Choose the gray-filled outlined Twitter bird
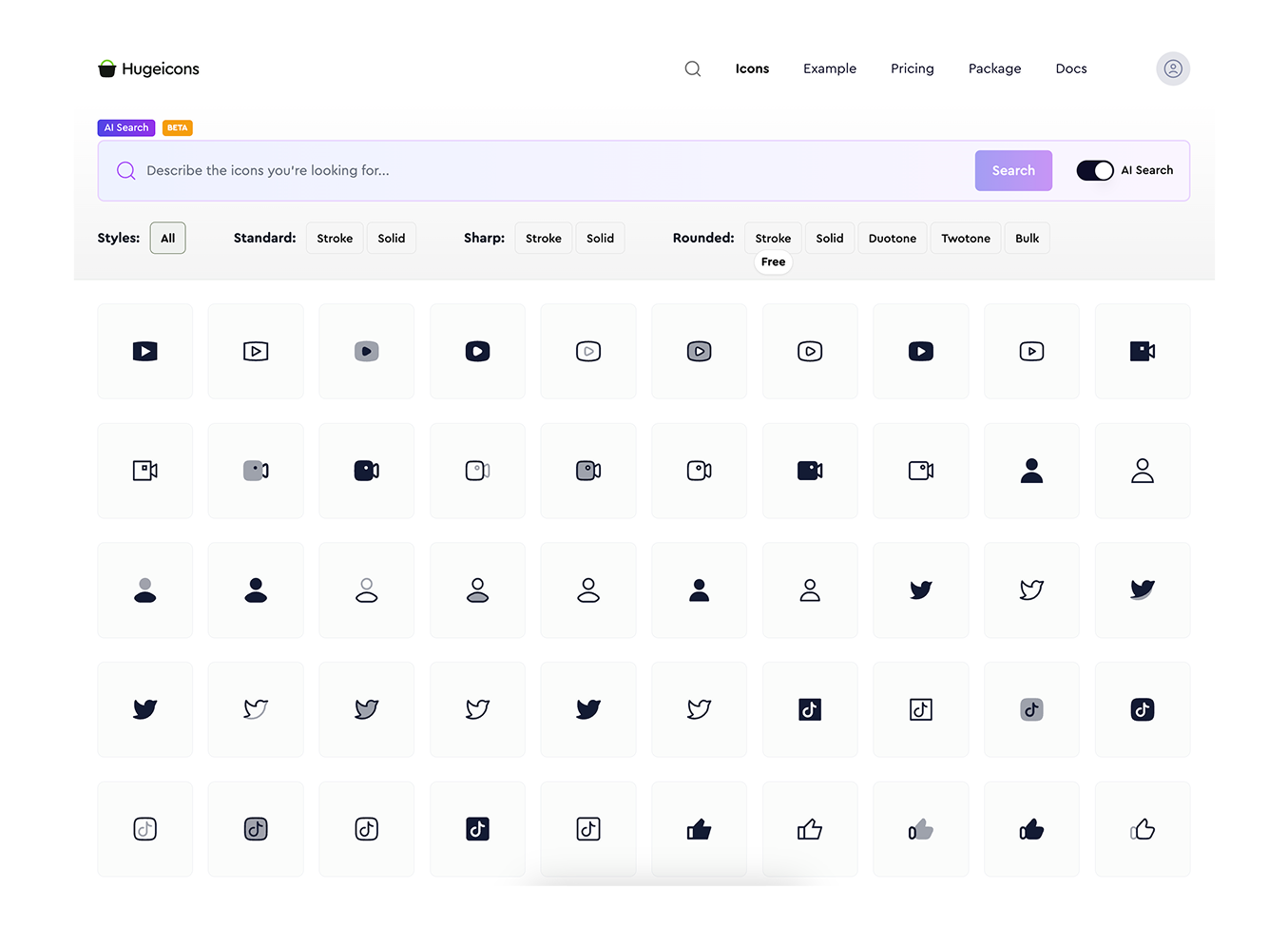The image size is (1288, 927). point(367,709)
